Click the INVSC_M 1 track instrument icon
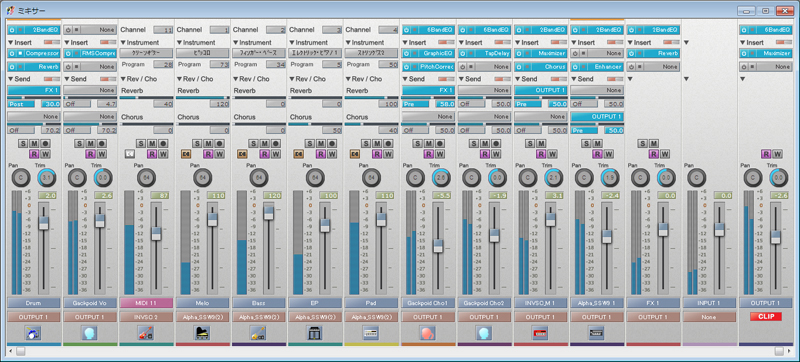800x362 pixels. pyautogui.click(x=540, y=333)
